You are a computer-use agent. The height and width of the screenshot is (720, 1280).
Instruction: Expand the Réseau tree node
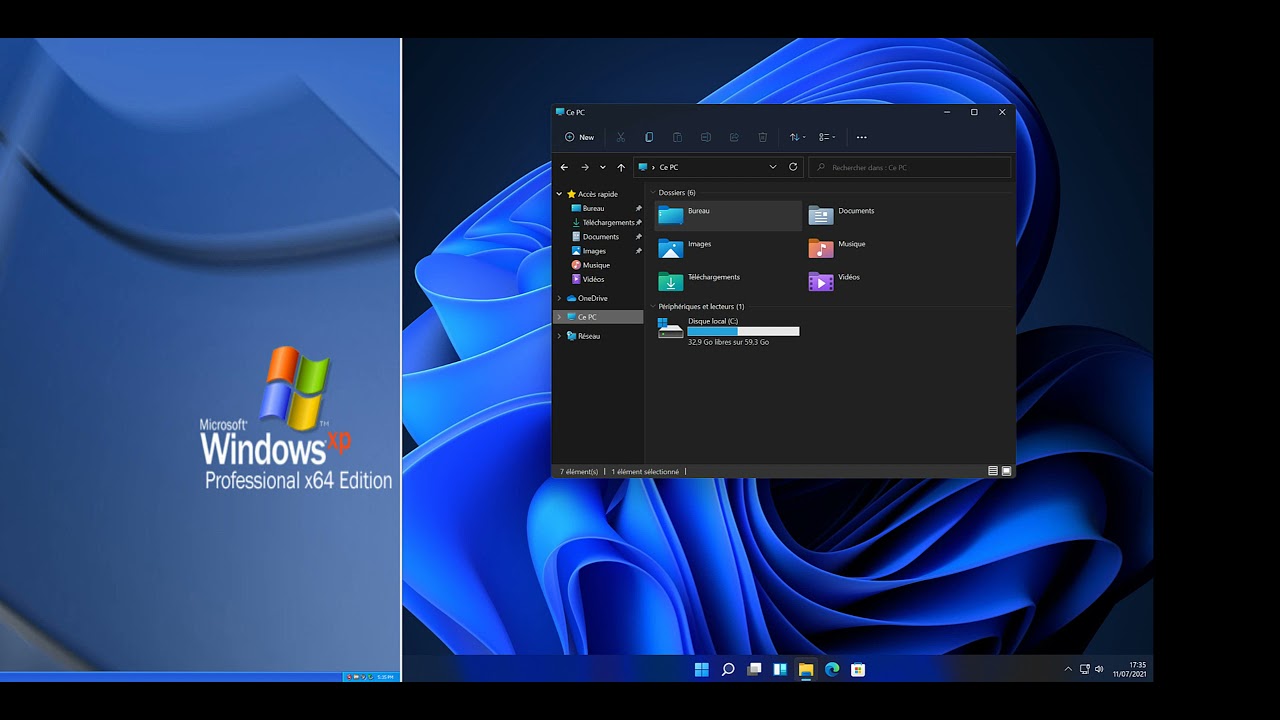559,336
